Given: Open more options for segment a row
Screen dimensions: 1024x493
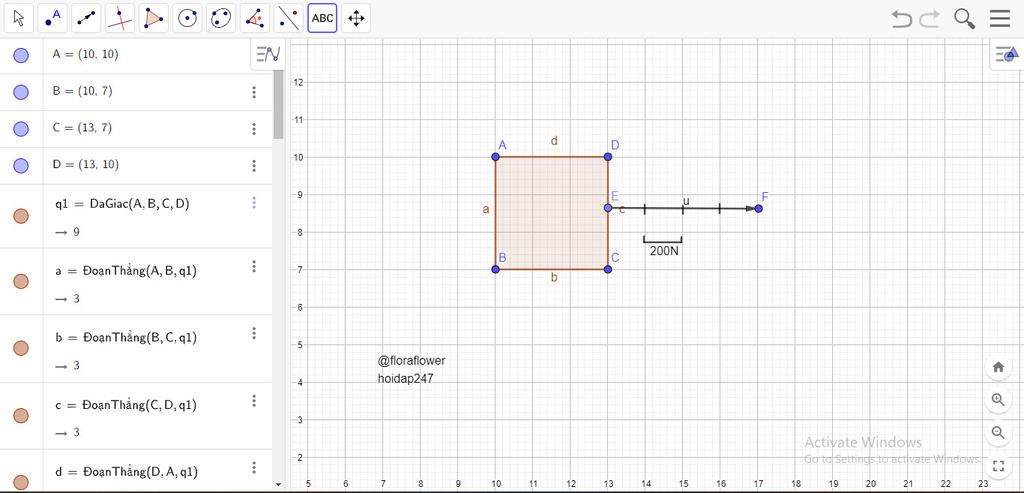Looking at the screenshot, I should pyautogui.click(x=254, y=266).
